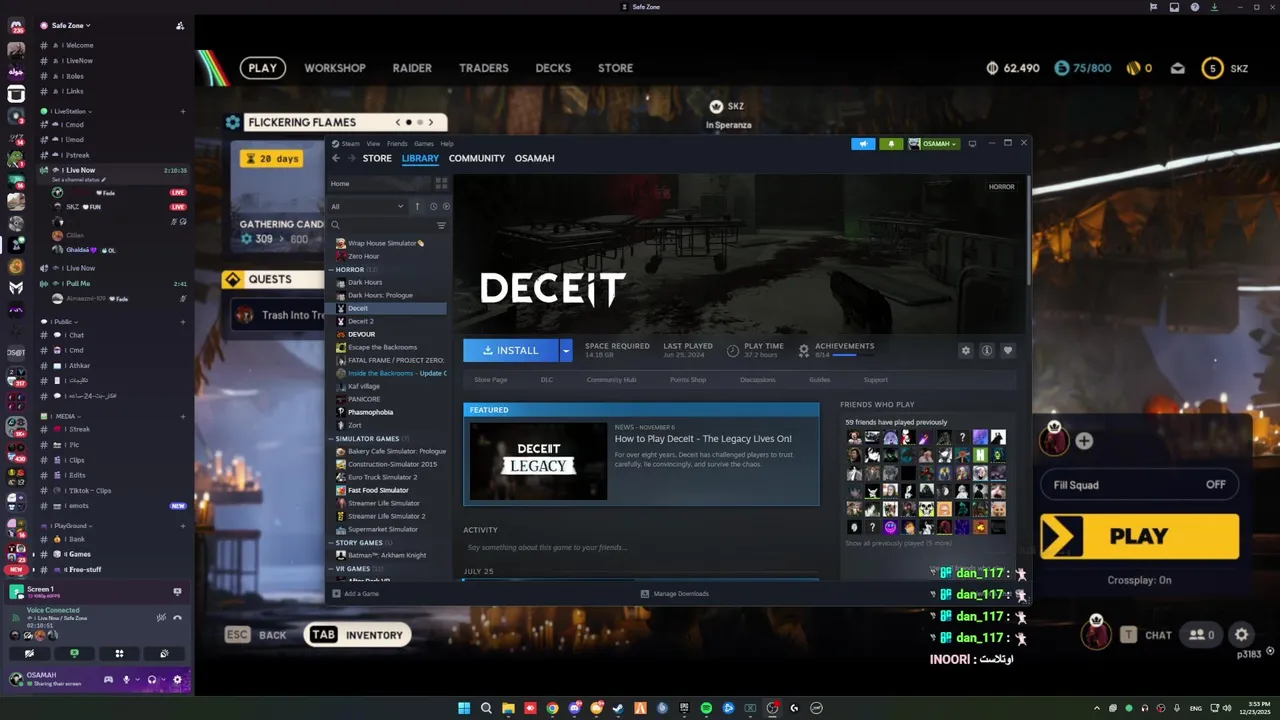The width and height of the screenshot is (1280, 720).
Task: Open Steam's Friends menu
Action: pos(397,144)
